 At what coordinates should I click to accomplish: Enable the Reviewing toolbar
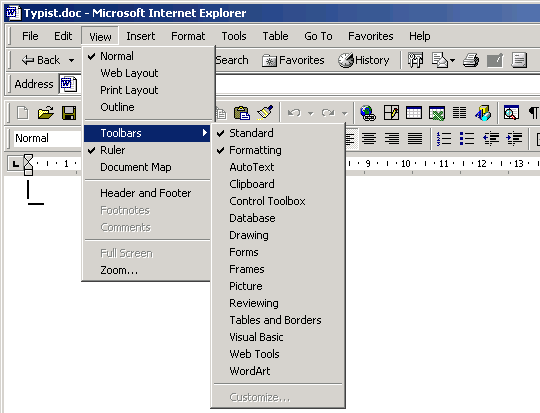278,303
